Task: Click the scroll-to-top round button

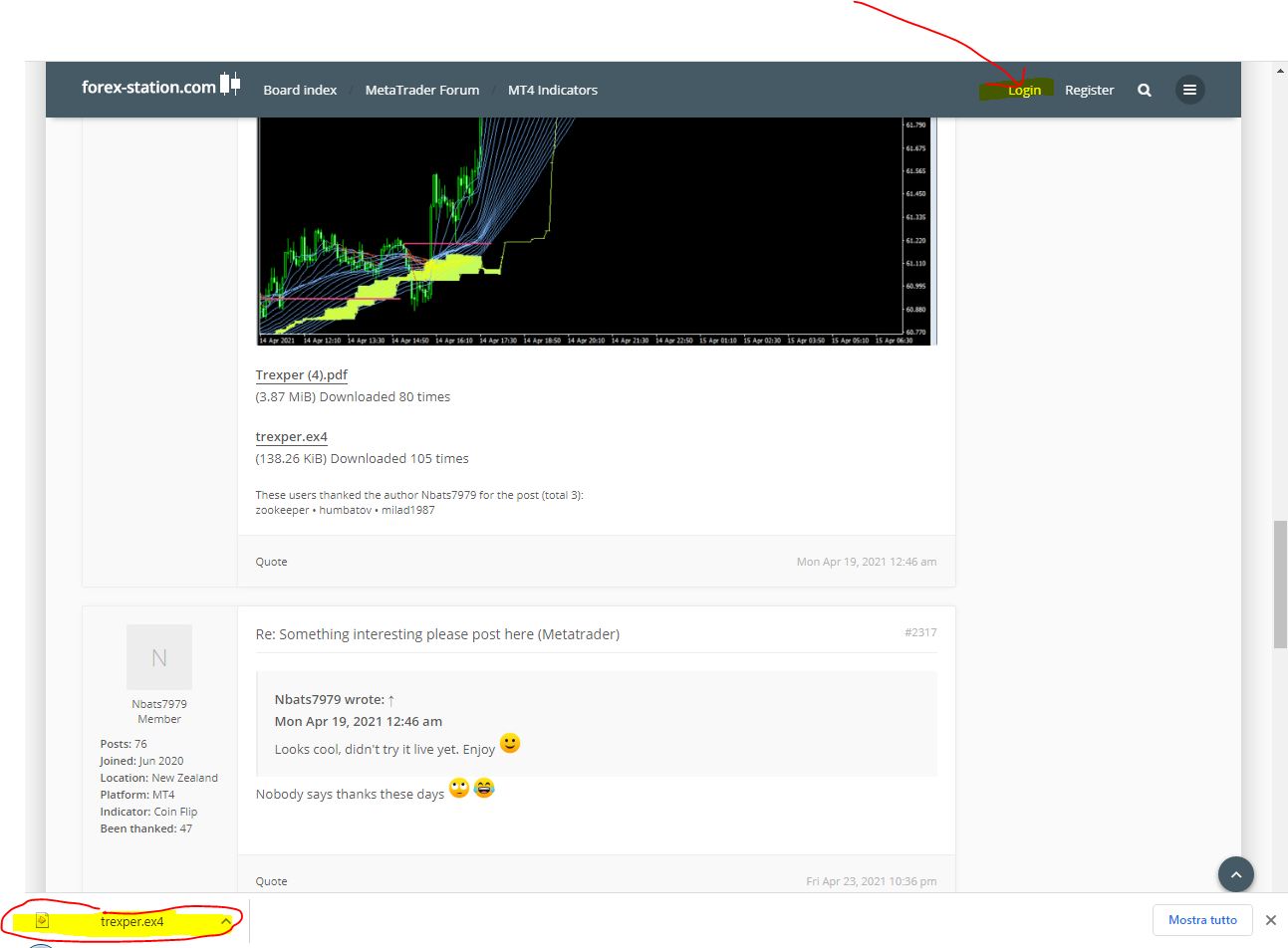Action: (1236, 874)
